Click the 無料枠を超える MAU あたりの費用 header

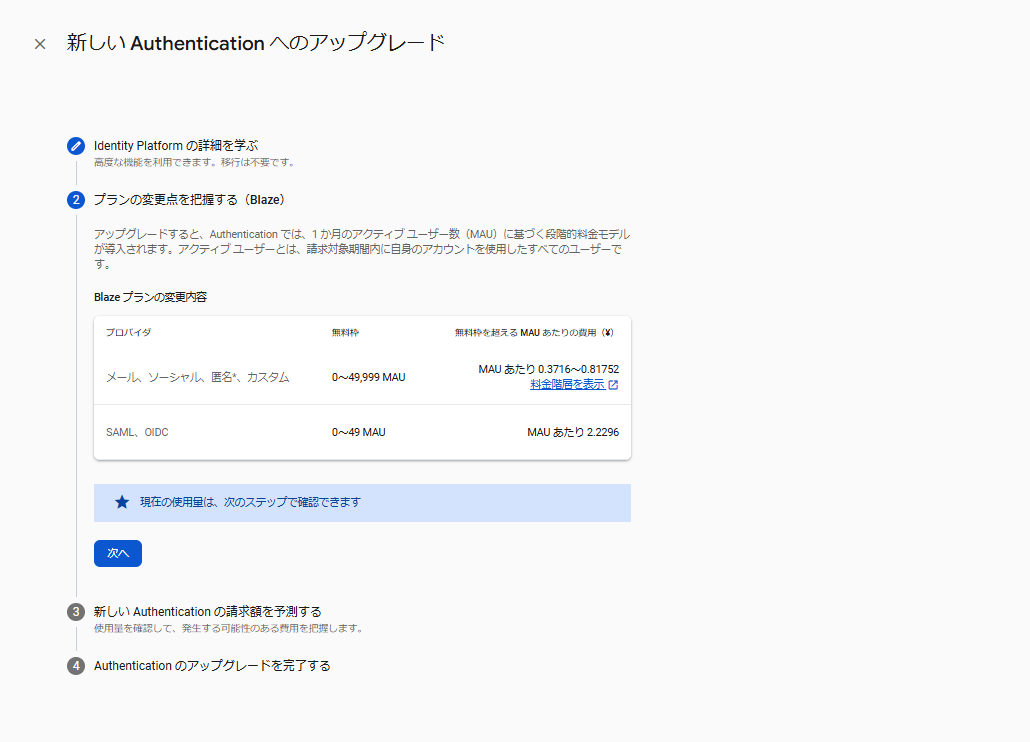click(x=534, y=332)
